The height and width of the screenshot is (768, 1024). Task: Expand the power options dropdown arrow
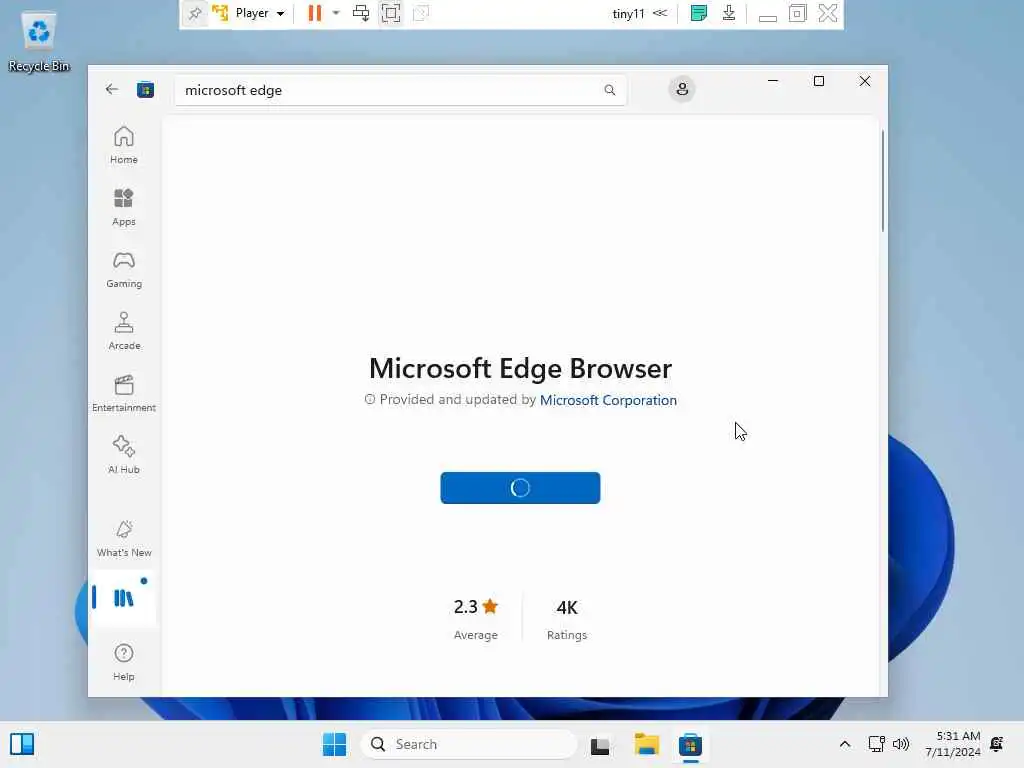coord(336,13)
